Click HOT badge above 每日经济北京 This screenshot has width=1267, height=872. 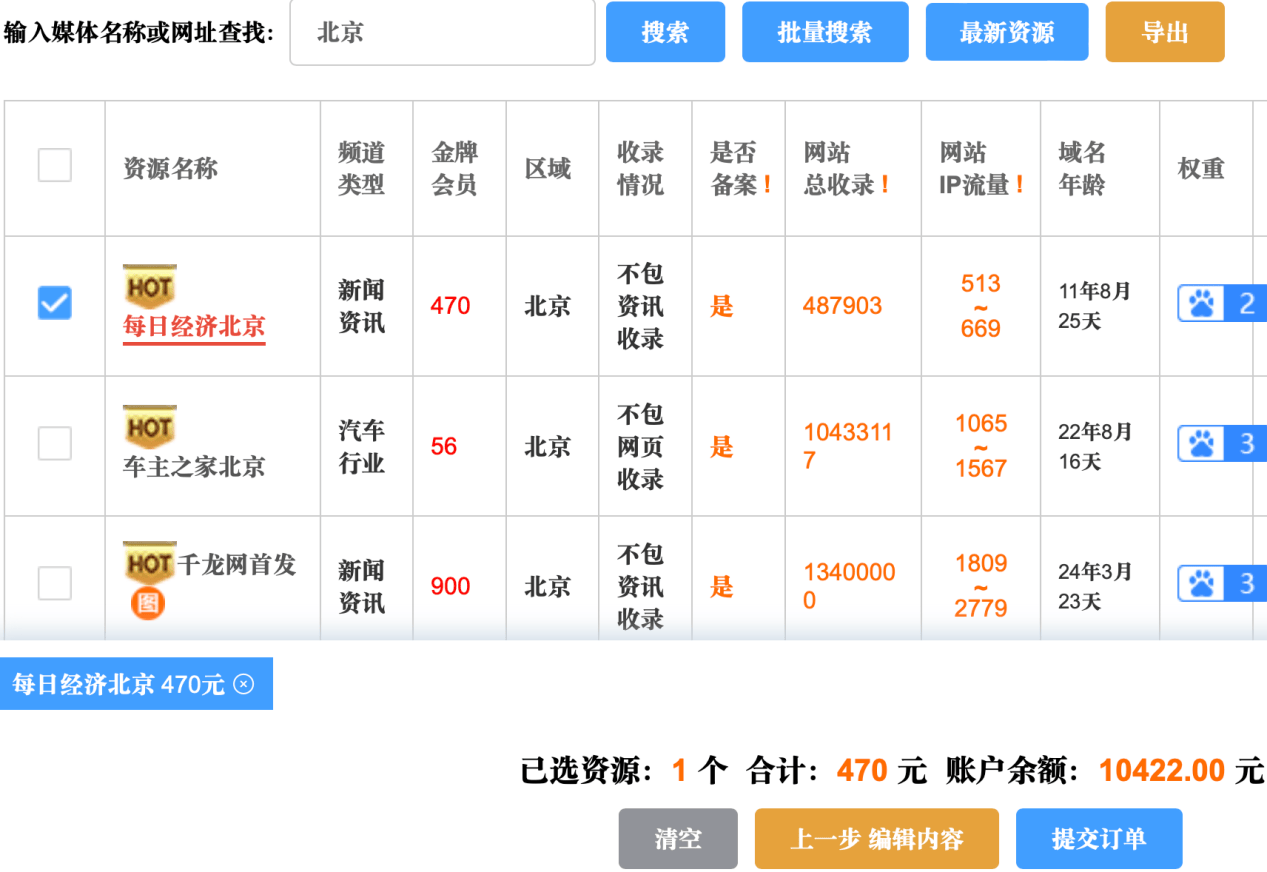pos(149,287)
